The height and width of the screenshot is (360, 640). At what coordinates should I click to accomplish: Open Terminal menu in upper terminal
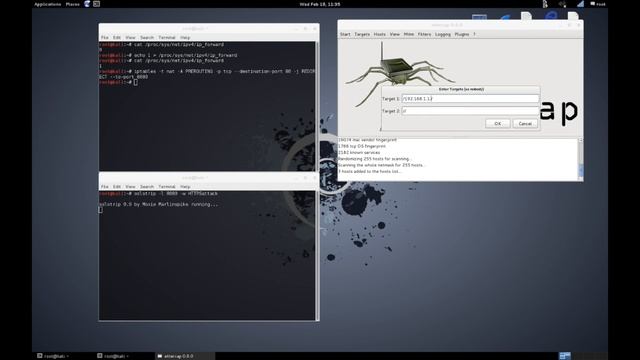pos(167,38)
